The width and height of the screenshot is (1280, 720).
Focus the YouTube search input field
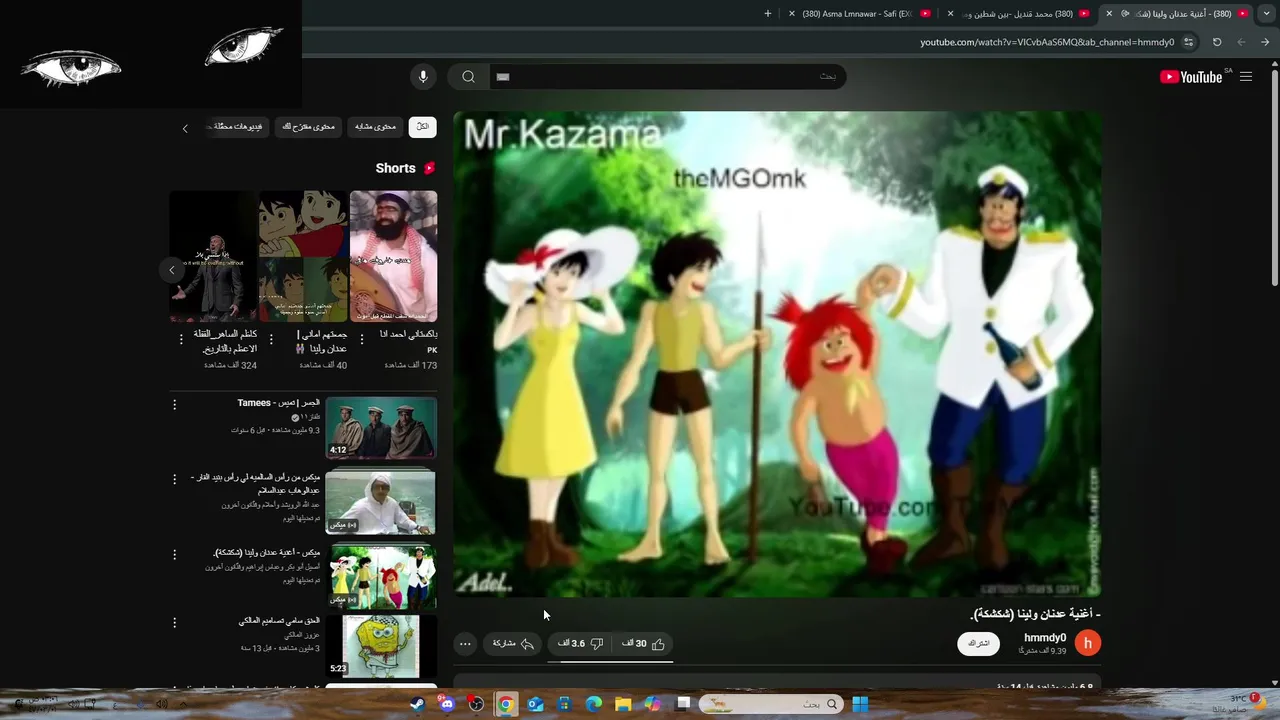pyautogui.click(x=667, y=77)
